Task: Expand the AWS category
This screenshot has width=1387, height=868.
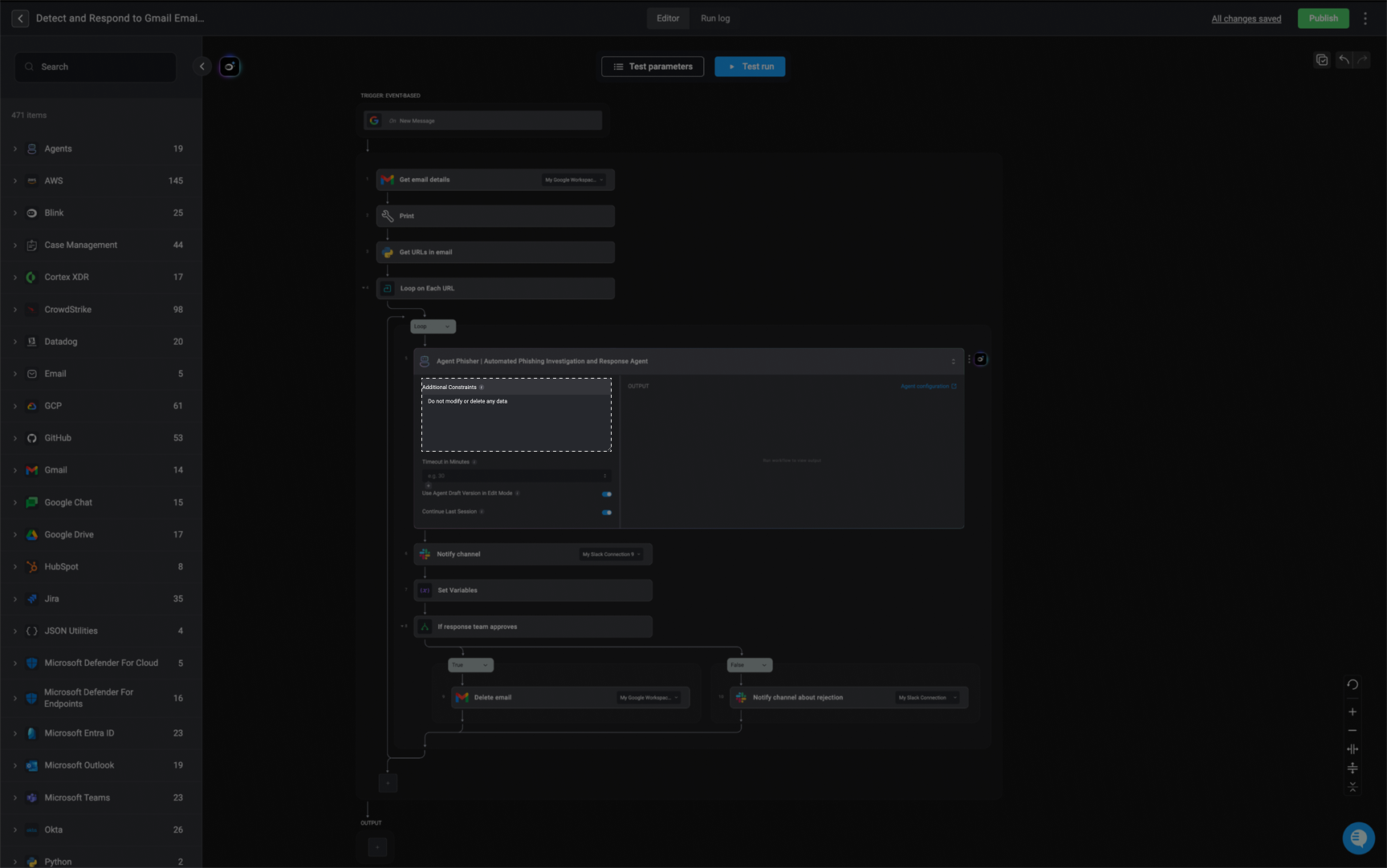Action: (15, 180)
